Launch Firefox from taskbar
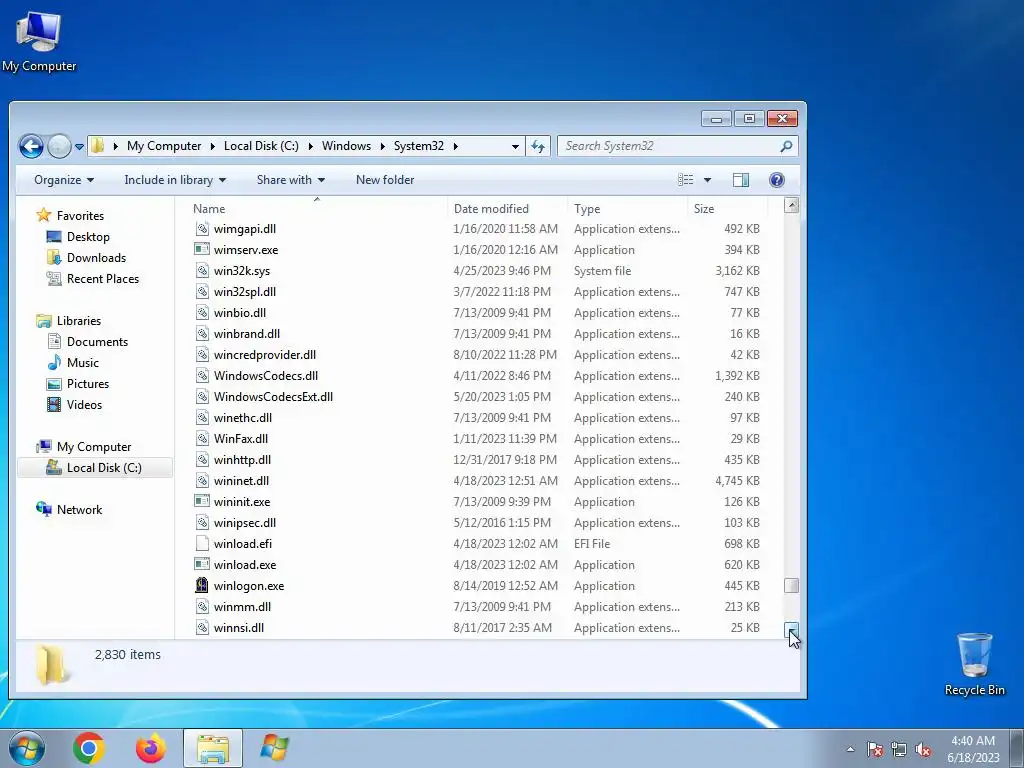Screen dimensions: 1024x768 [x=151, y=748]
